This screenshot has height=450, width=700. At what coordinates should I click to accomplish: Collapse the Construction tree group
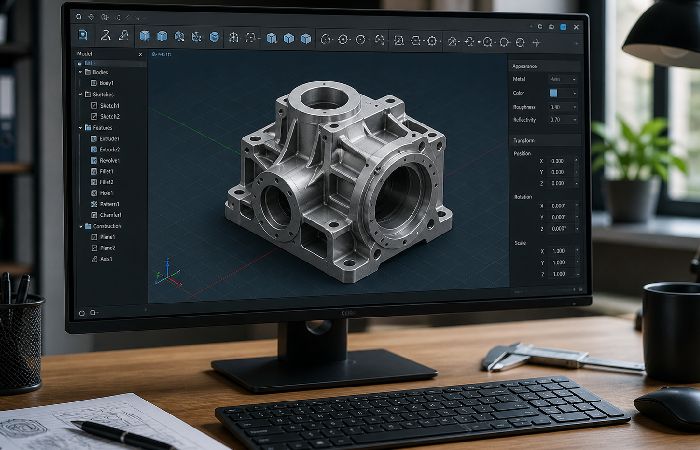(81, 226)
